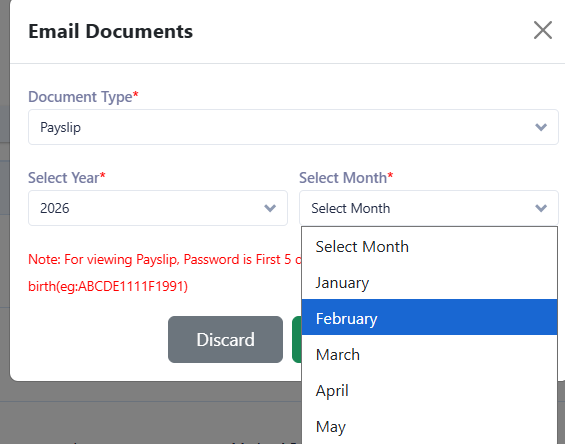Click the chevron arrow in Select Month field
Screen dimensions: 565x444
pos(541,208)
